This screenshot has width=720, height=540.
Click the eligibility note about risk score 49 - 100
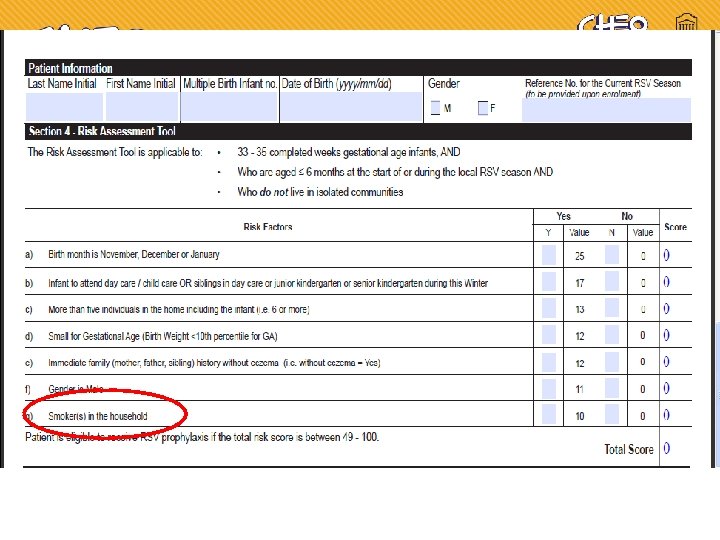click(202, 437)
